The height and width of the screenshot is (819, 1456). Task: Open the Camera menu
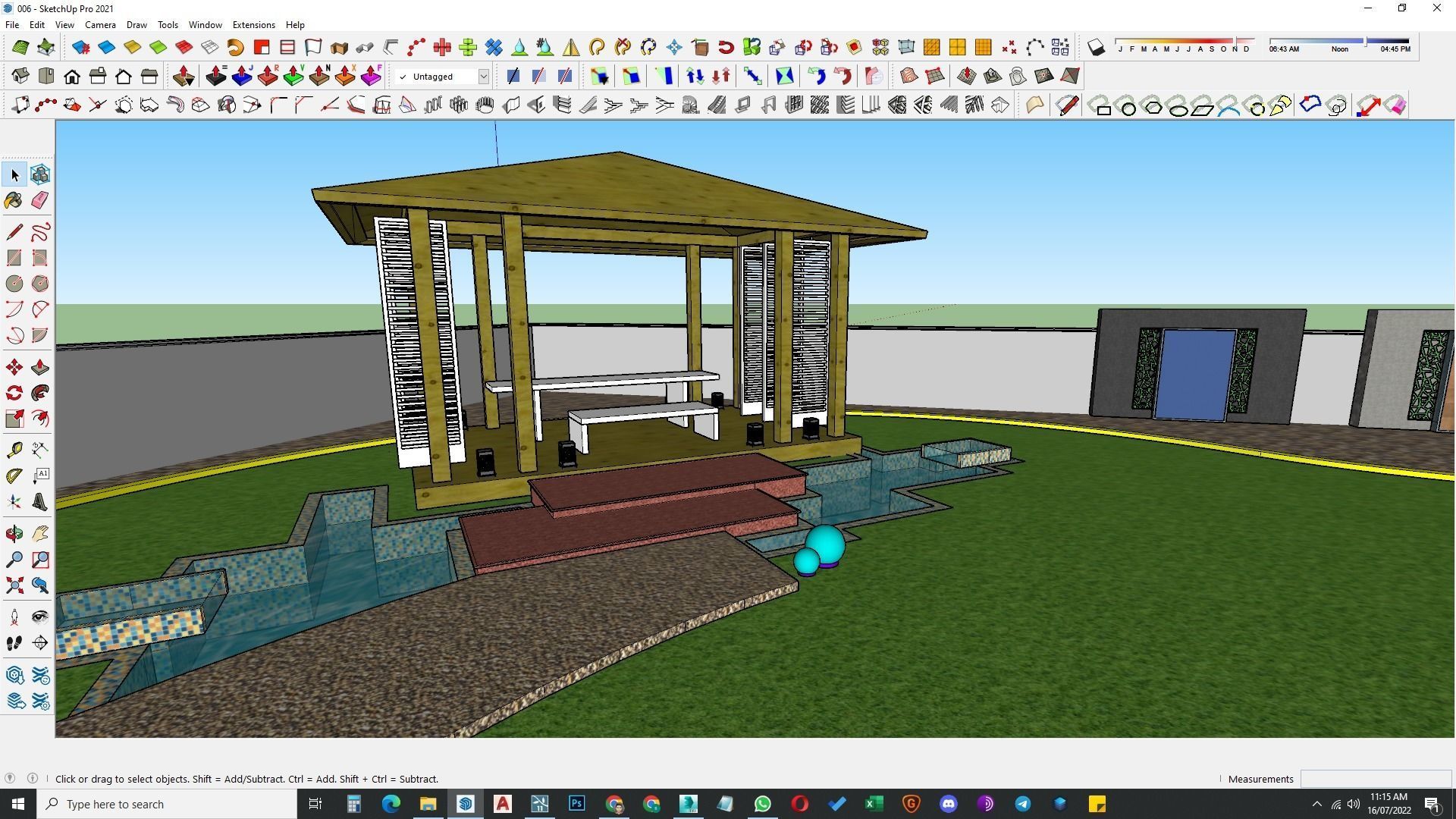(100, 25)
